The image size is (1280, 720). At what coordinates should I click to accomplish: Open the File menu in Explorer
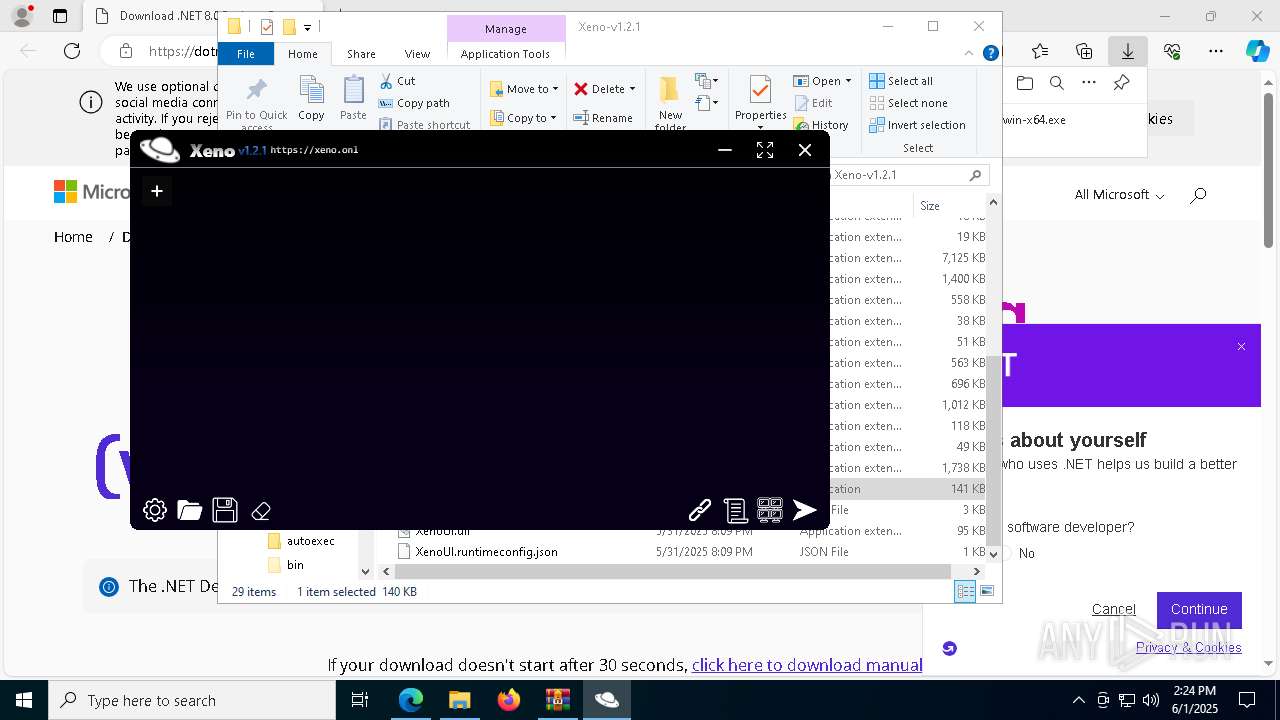click(245, 54)
